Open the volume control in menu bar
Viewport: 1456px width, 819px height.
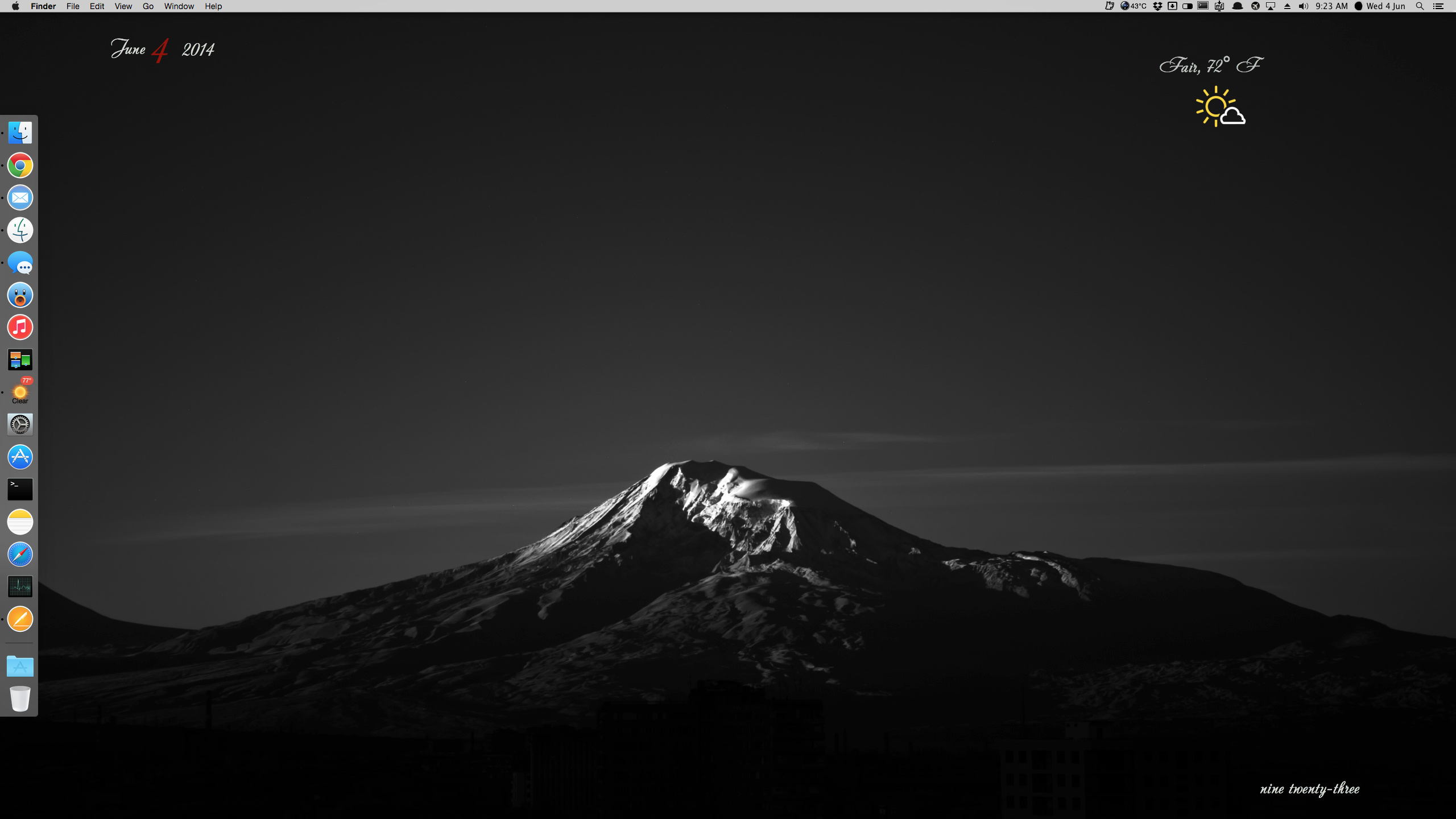coord(1304,6)
